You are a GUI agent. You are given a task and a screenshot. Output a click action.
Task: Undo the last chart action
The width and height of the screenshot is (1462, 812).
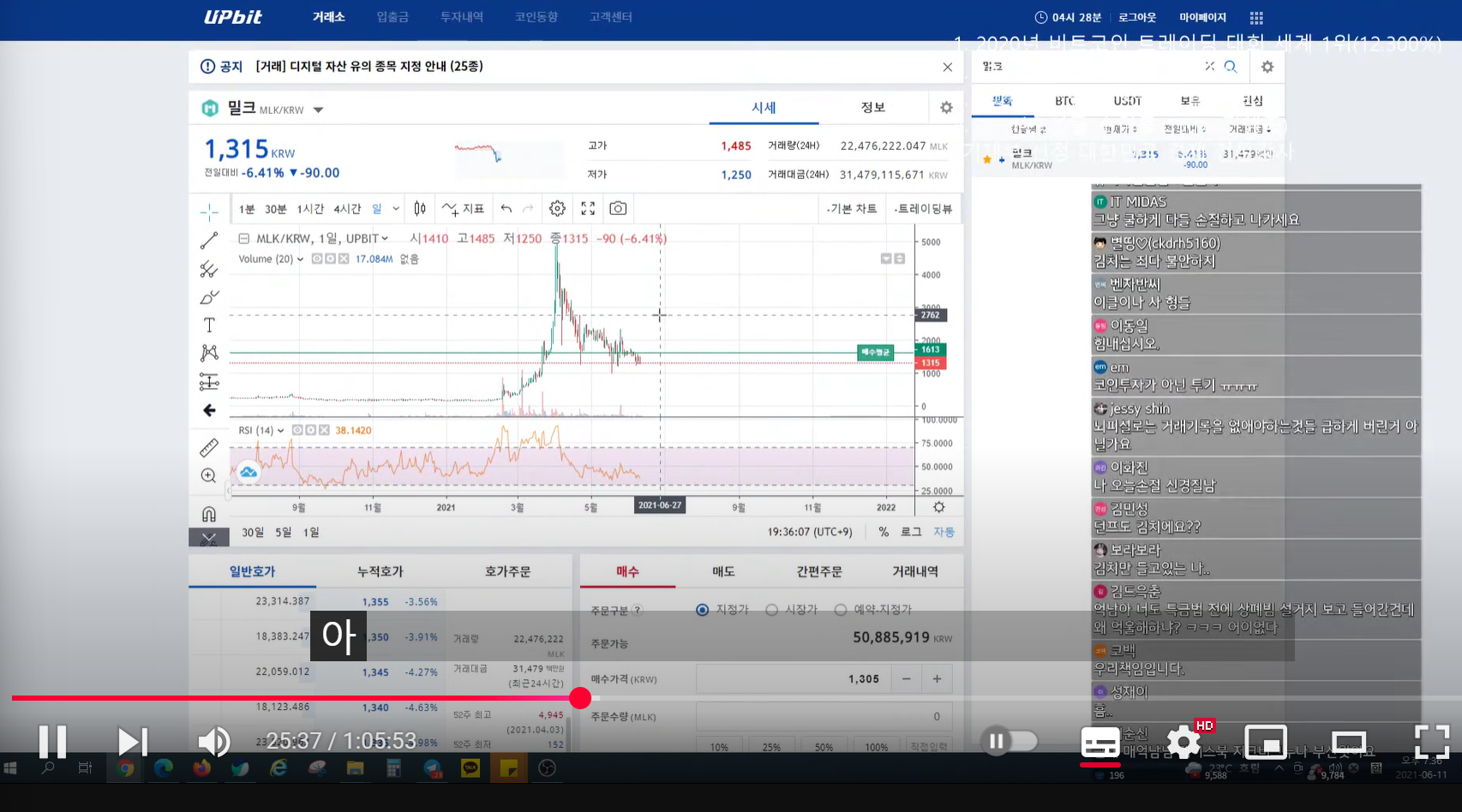(x=506, y=208)
